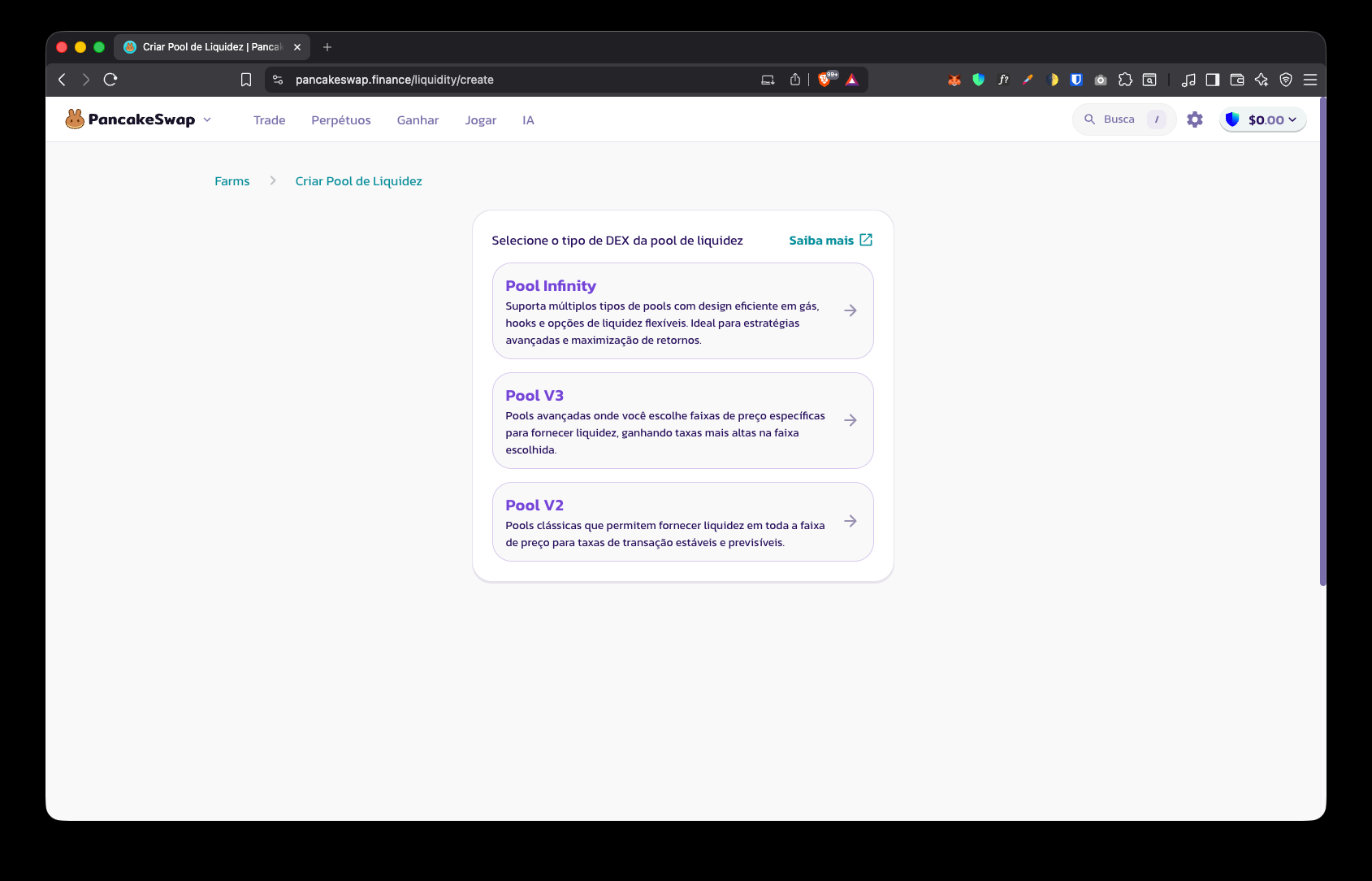Click the arrow on the Pool V2 card
1372x881 pixels.
[x=850, y=521]
